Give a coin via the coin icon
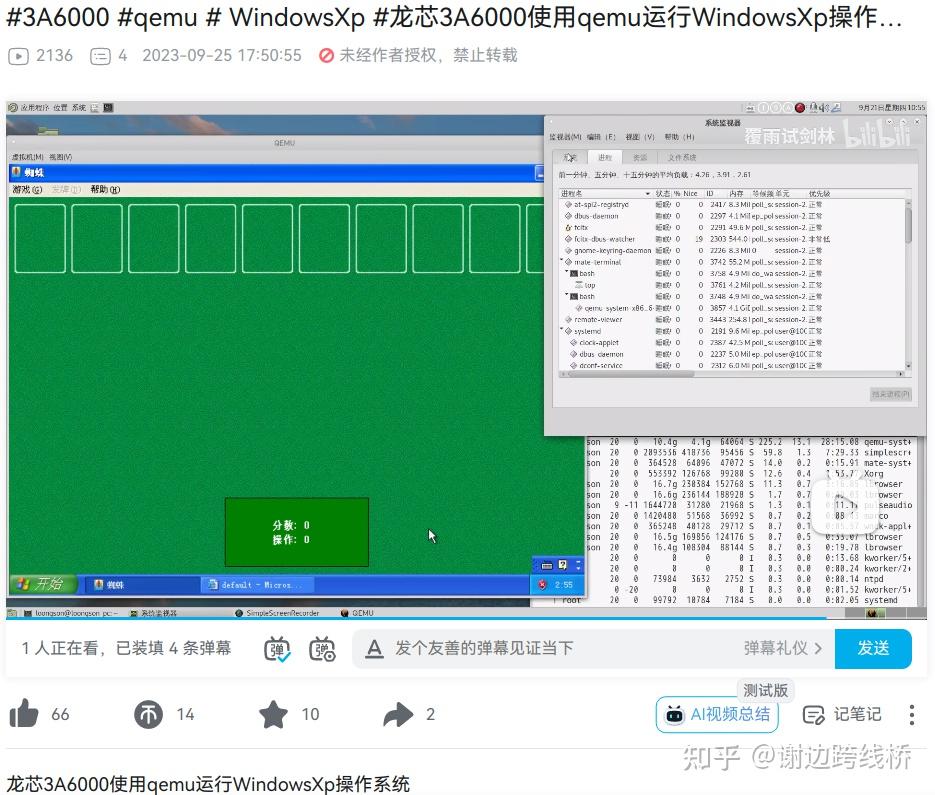The width and height of the screenshot is (935, 795). [148, 714]
